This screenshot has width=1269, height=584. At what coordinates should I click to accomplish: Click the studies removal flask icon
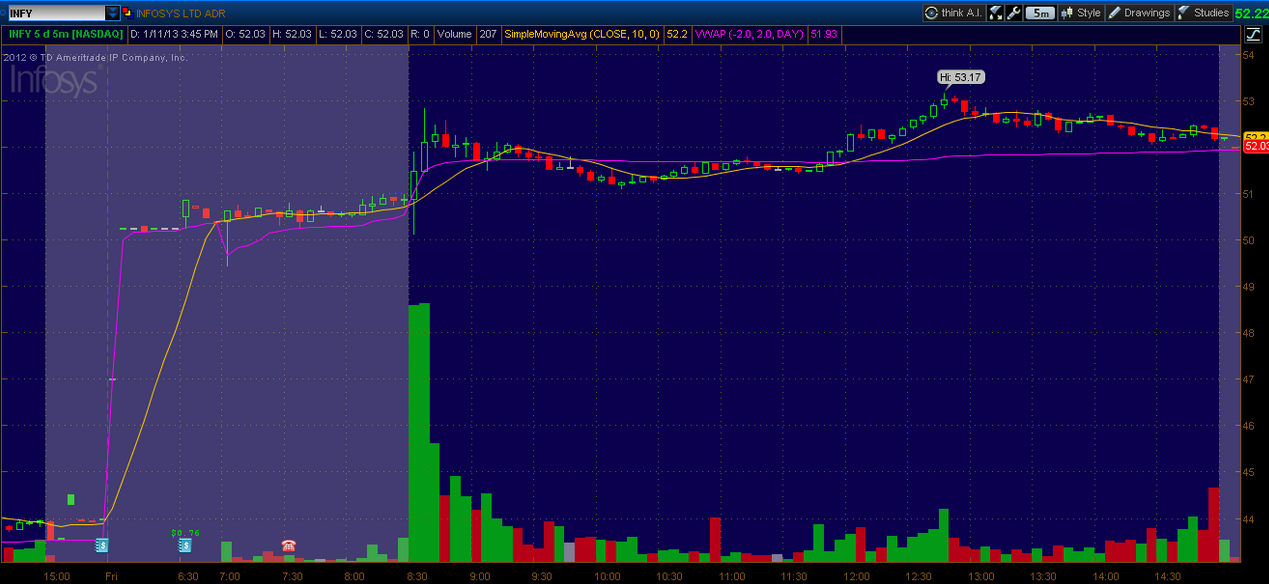(996, 13)
